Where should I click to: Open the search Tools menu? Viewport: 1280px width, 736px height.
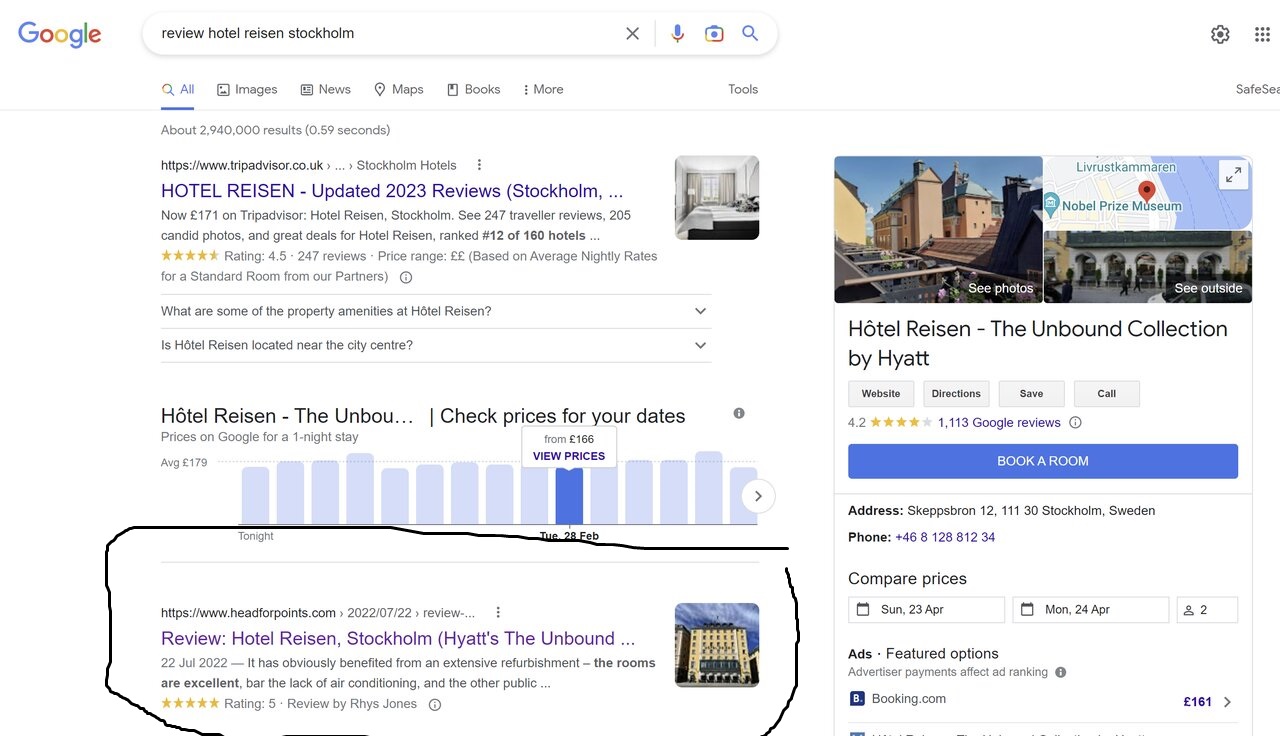pos(743,89)
